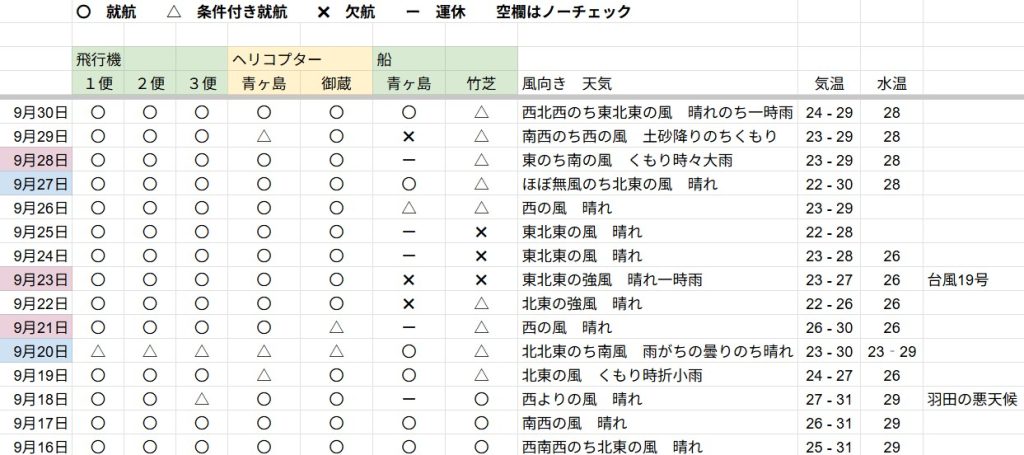Click the × in 竹芝 column for 9月25日

[481, 232]
